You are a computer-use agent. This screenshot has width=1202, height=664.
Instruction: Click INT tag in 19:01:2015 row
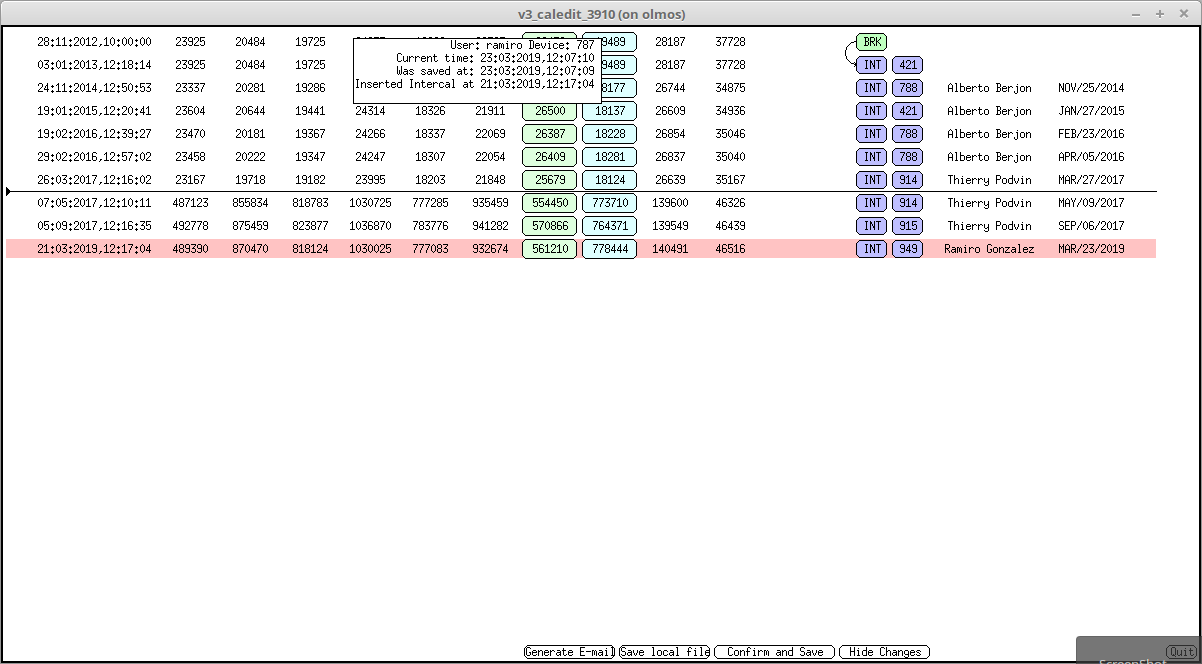point(872,111)
